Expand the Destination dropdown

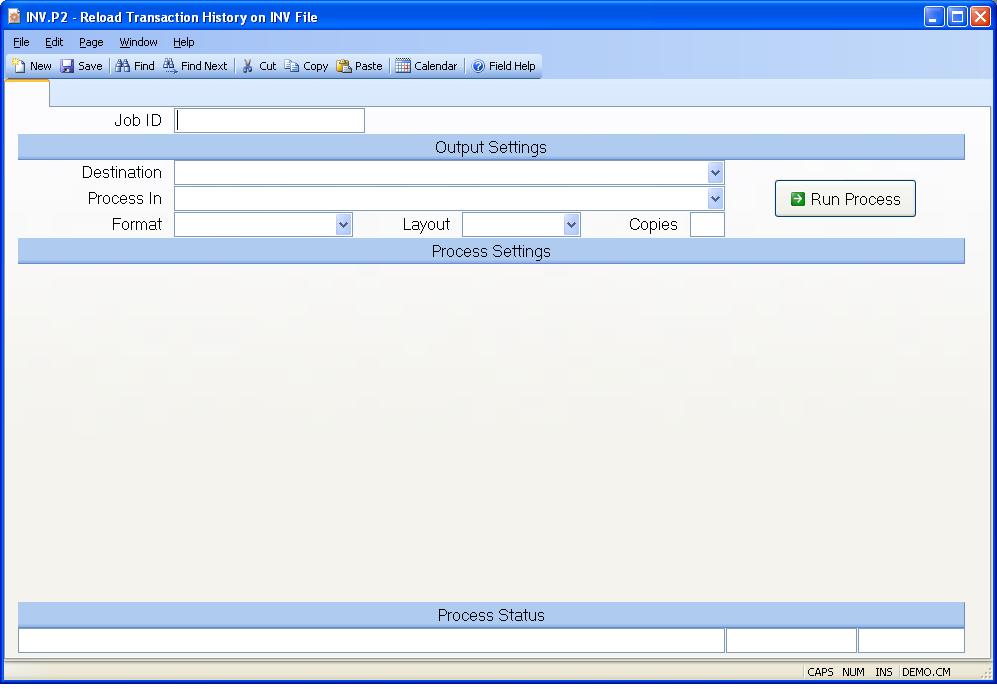(715, 173)
